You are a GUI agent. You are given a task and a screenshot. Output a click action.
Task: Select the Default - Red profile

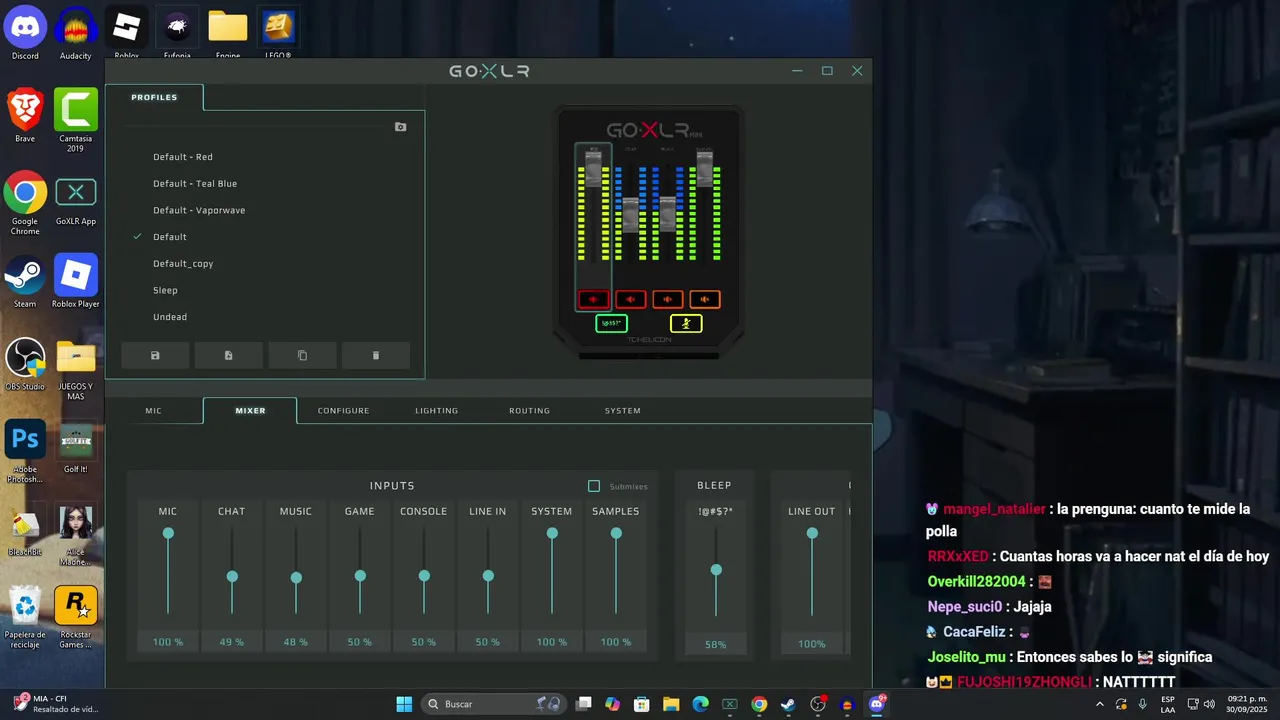coord(183,157)
